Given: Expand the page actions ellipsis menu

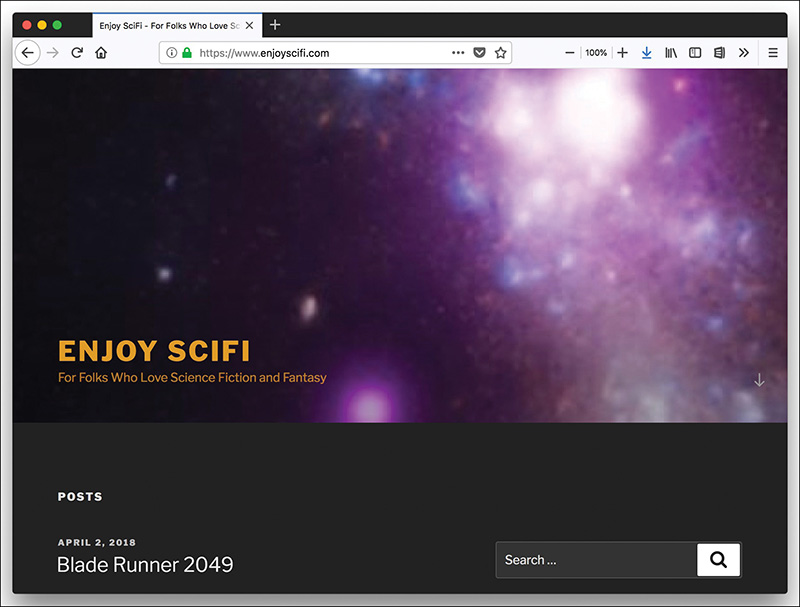Looking at the screenshot, I should point(458,52).
